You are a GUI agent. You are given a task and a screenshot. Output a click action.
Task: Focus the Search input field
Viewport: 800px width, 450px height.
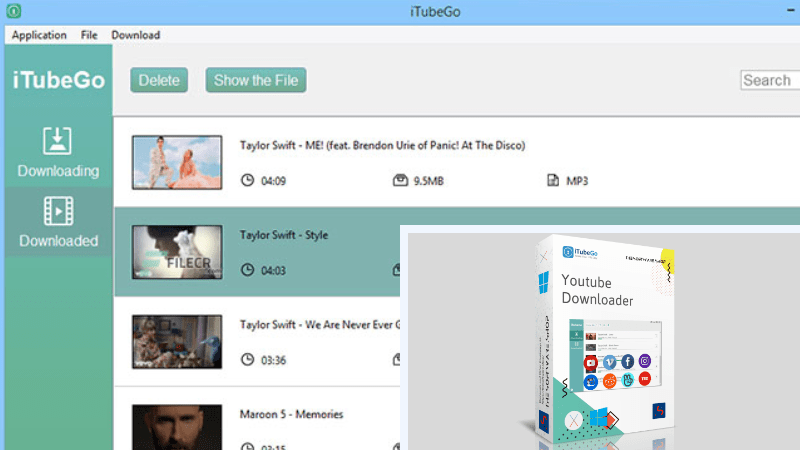tap(770, 80)
